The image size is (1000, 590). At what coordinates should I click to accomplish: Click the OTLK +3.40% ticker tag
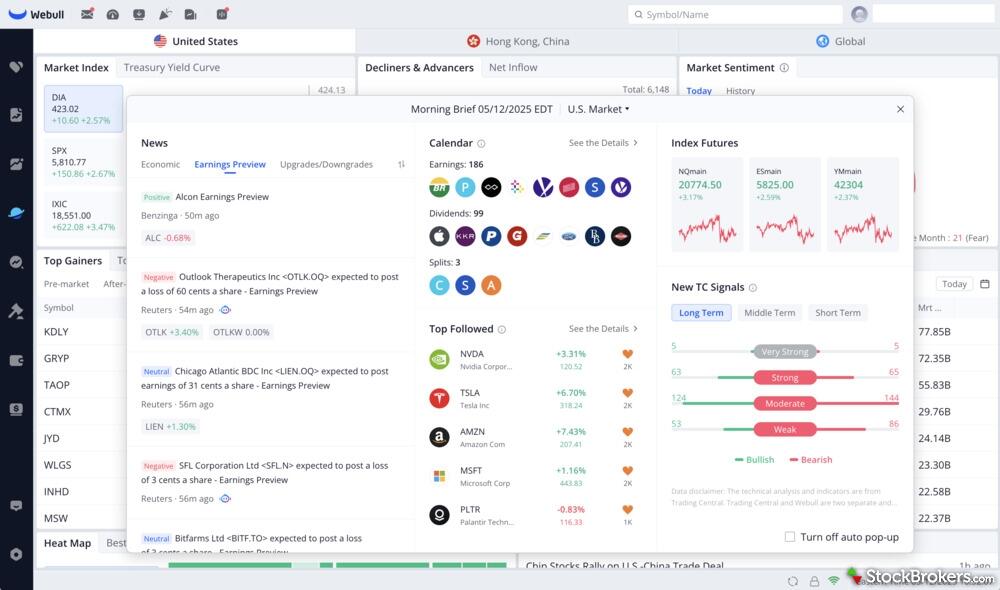[172, 332]
